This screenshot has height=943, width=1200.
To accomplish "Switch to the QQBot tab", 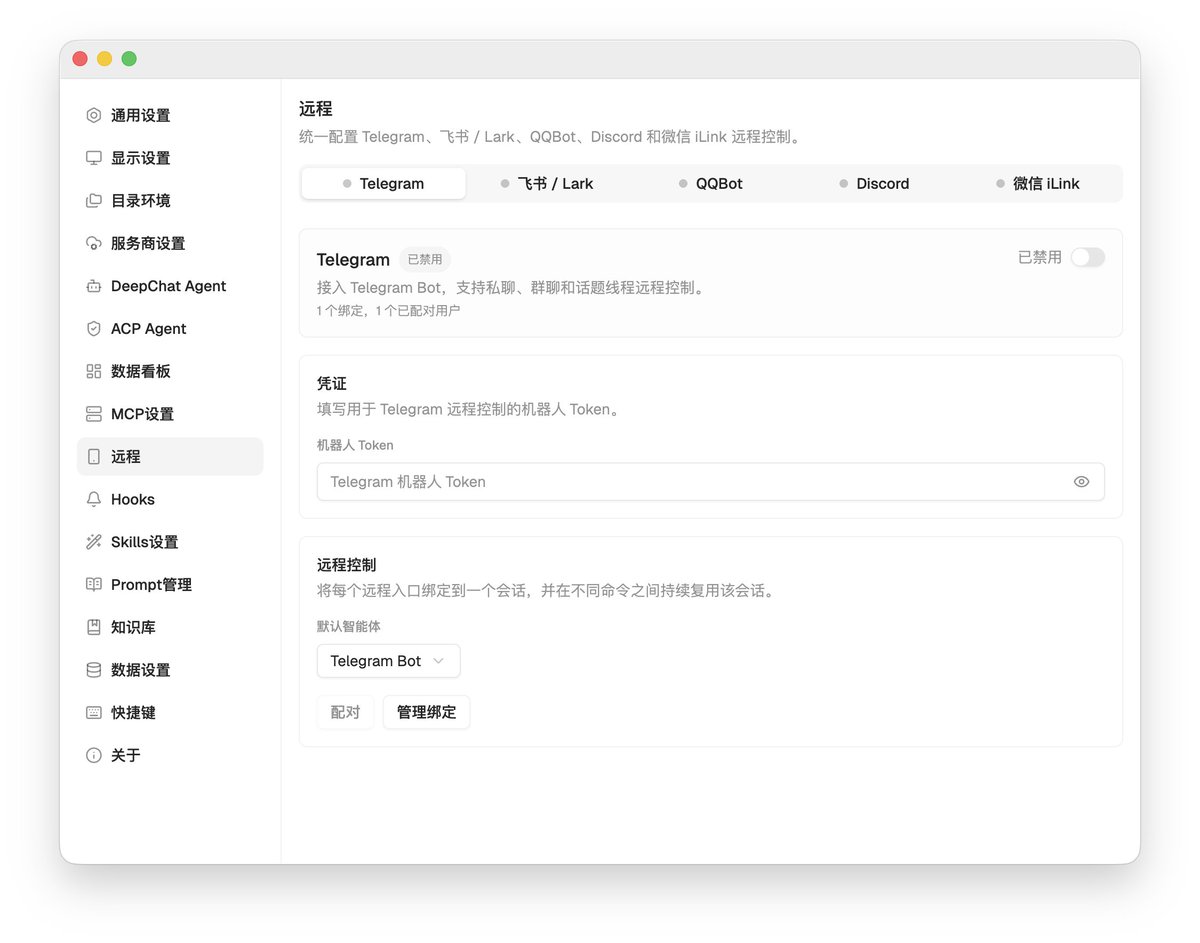I will [711, 183].
